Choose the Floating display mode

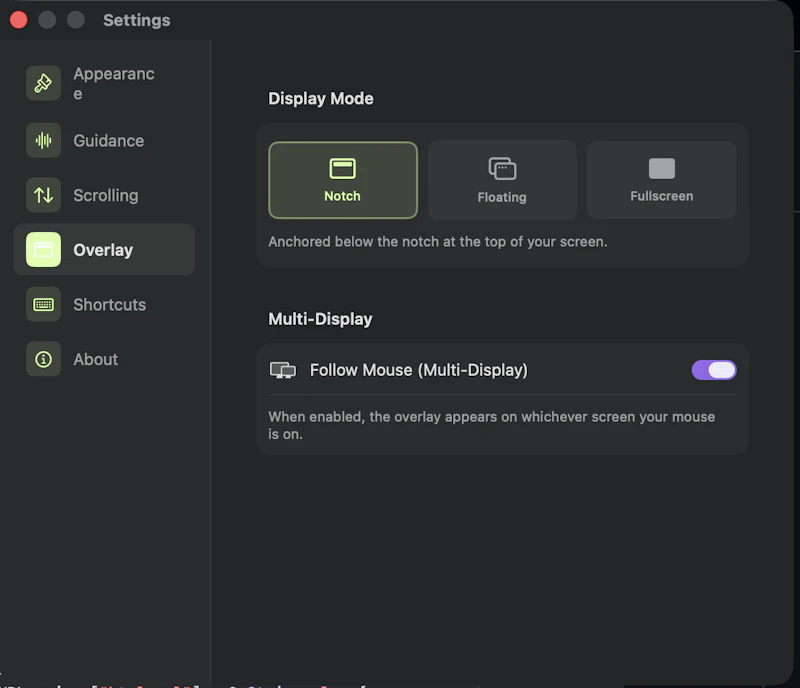[503, 180]
